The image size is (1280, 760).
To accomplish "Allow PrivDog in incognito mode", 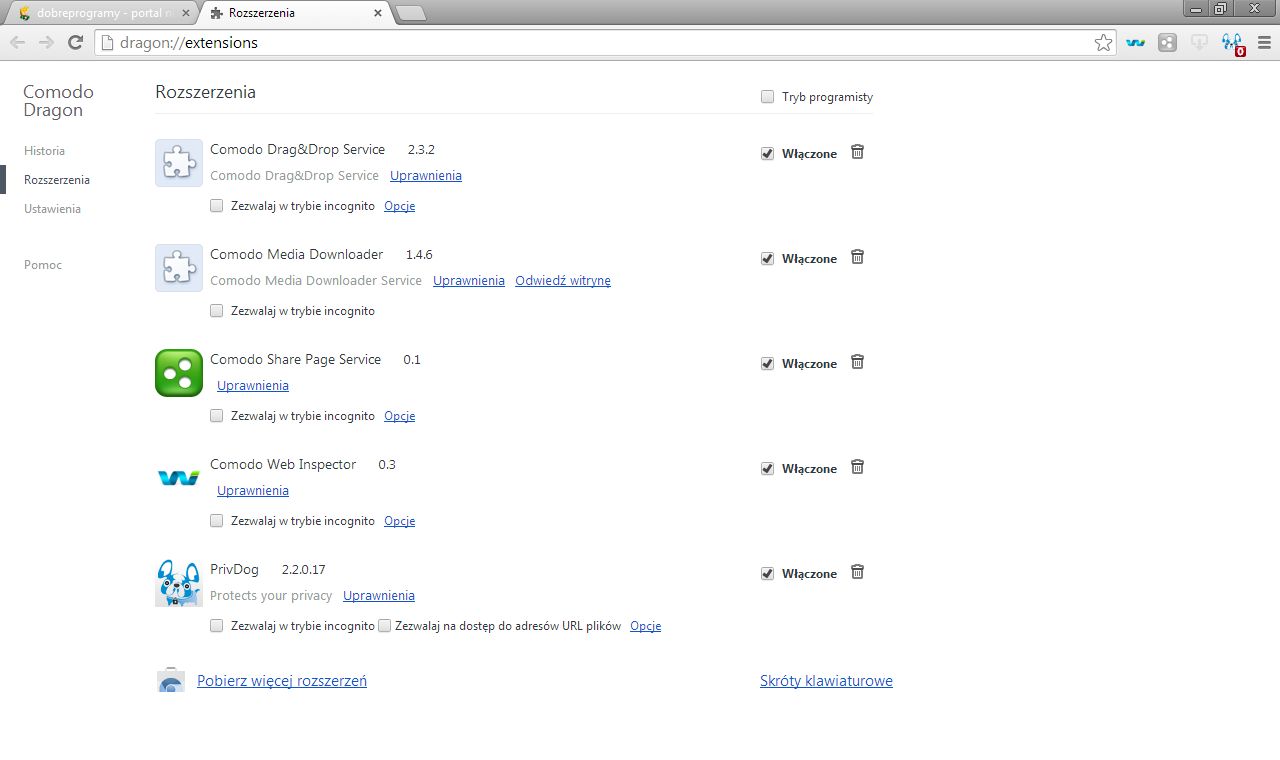I will click(217, 626).
